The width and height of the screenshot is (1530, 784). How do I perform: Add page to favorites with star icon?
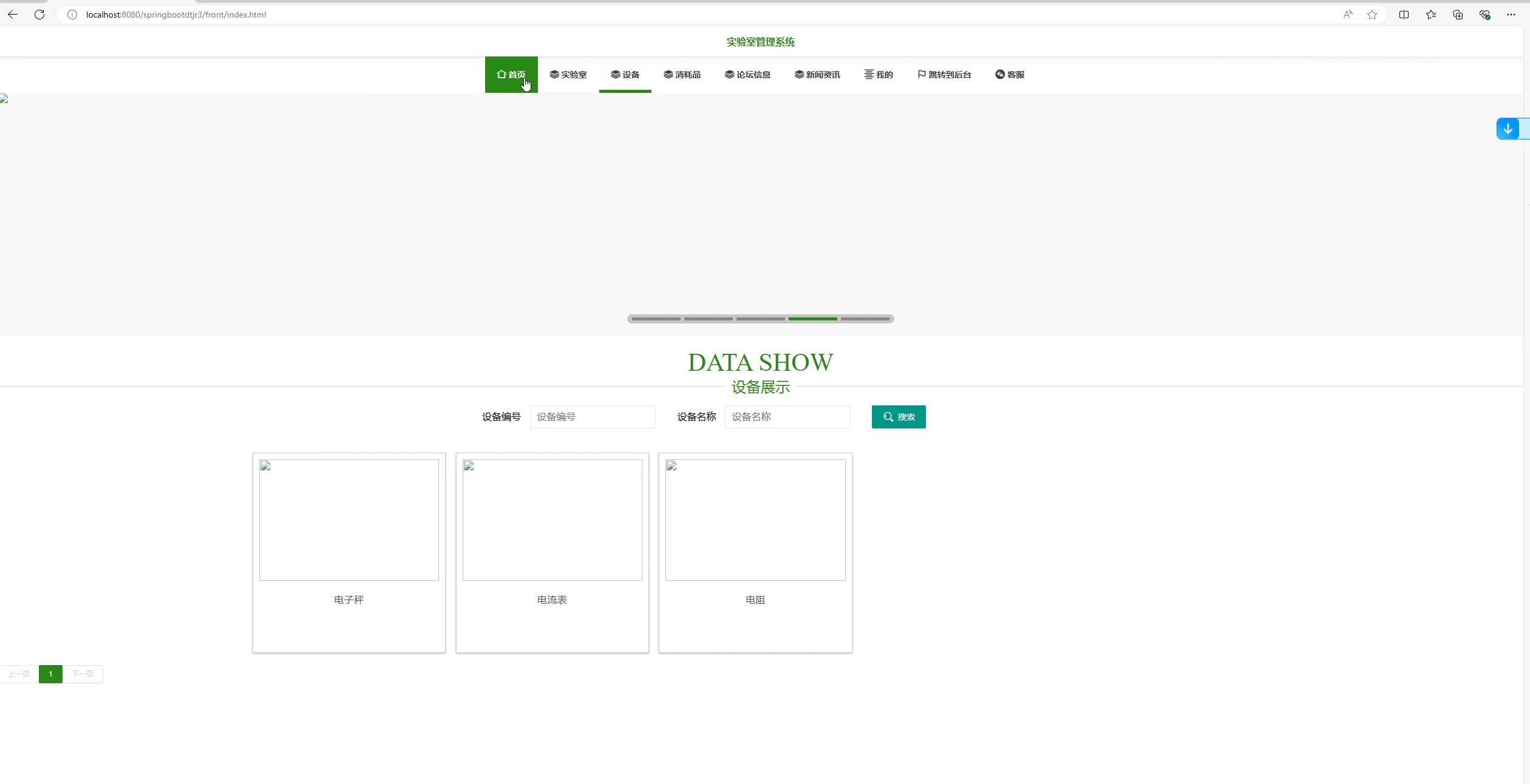tap(1372, 15)
